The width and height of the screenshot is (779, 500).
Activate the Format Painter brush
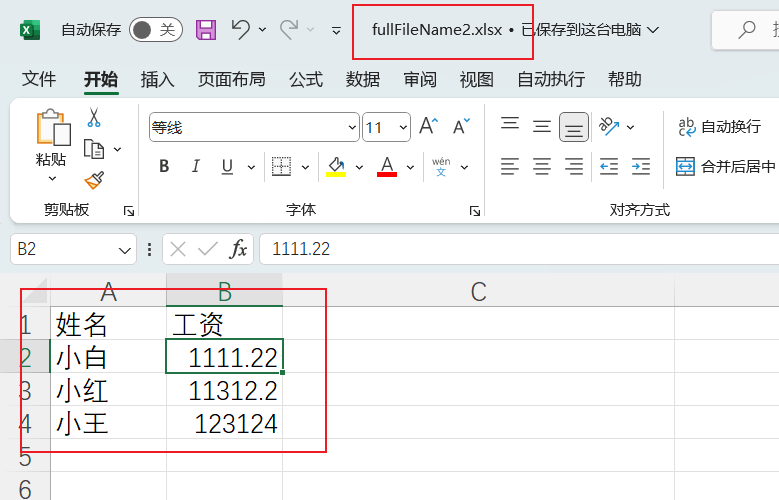pos(94,180)
